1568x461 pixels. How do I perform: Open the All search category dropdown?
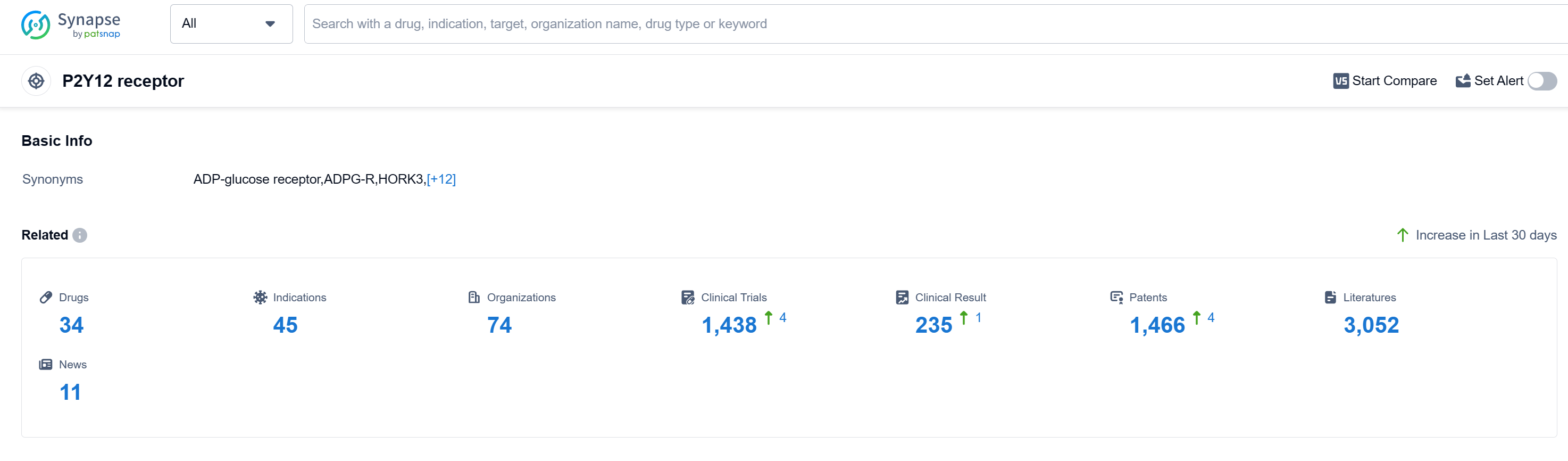click(231, 24)
